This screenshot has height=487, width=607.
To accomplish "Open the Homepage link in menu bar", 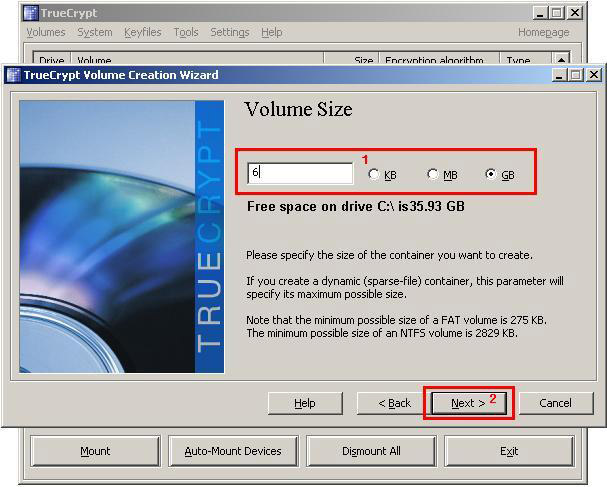I will 544,32.
